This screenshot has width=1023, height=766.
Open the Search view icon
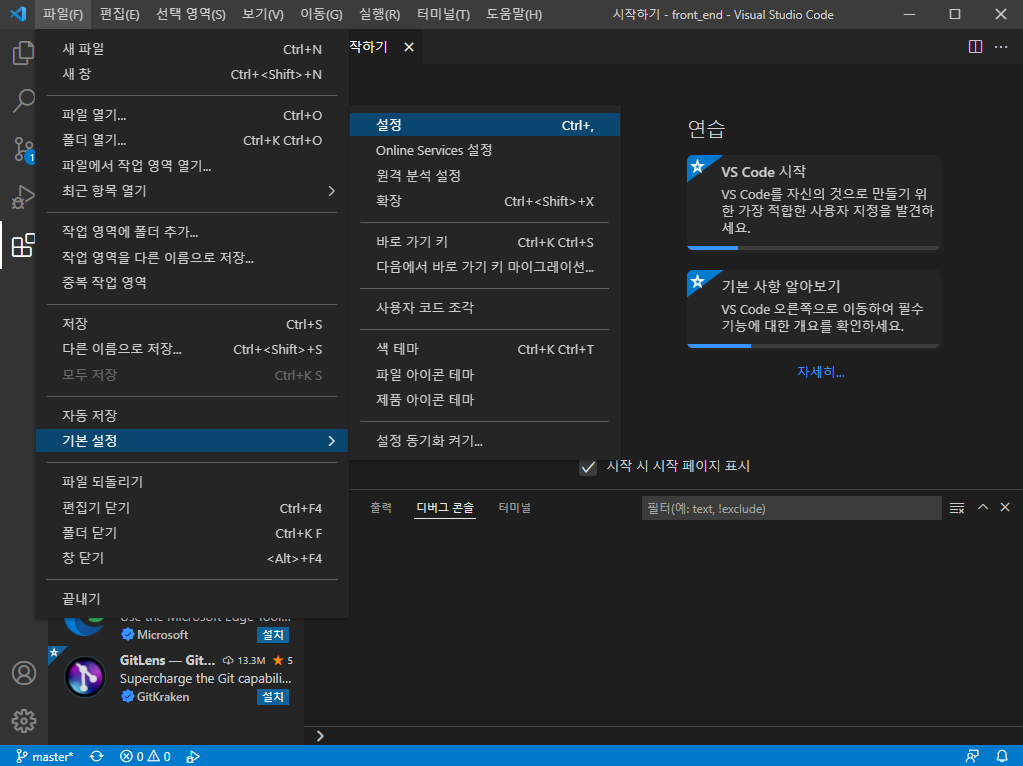pos(23,101)
